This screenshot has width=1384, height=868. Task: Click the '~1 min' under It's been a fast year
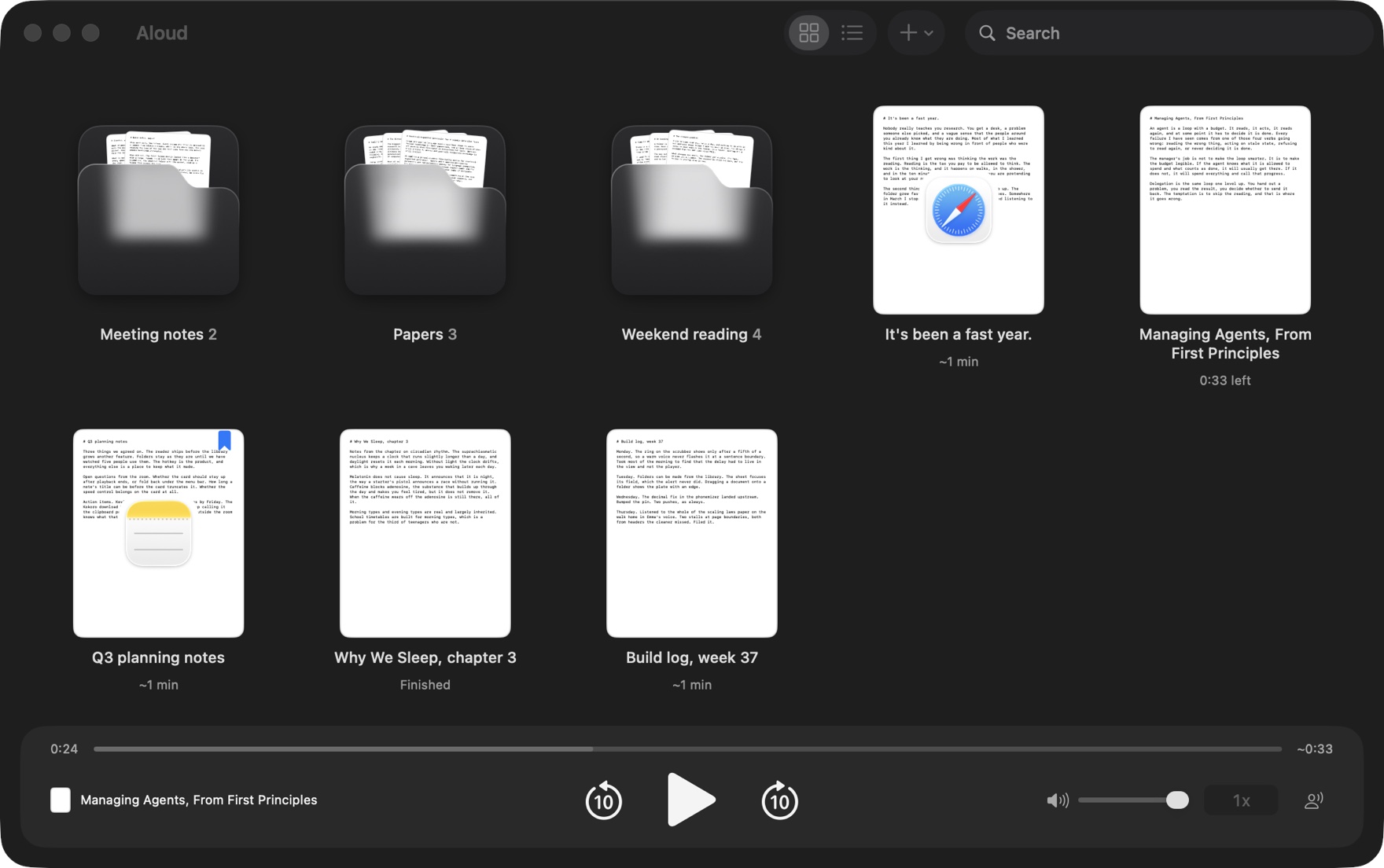pyautogui.click(x=958, y=362)
